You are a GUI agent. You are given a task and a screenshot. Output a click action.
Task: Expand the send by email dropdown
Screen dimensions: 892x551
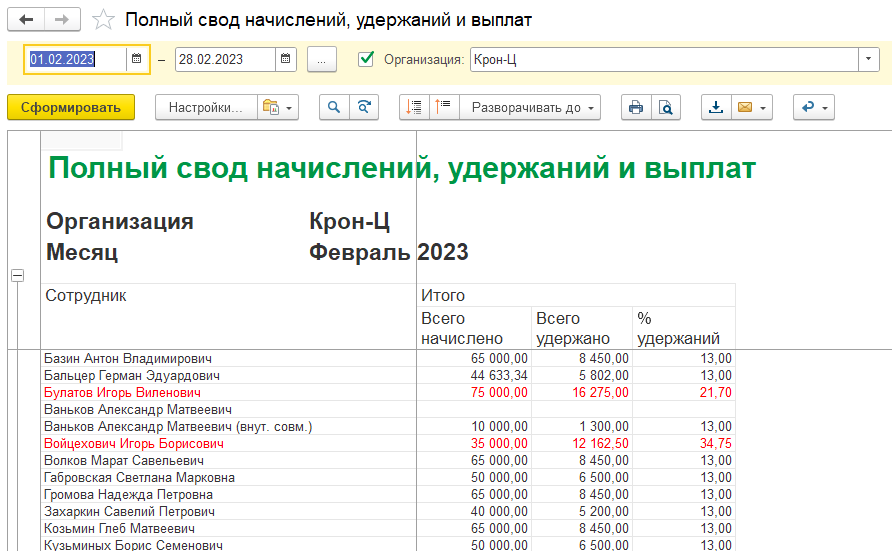point(751,108)
